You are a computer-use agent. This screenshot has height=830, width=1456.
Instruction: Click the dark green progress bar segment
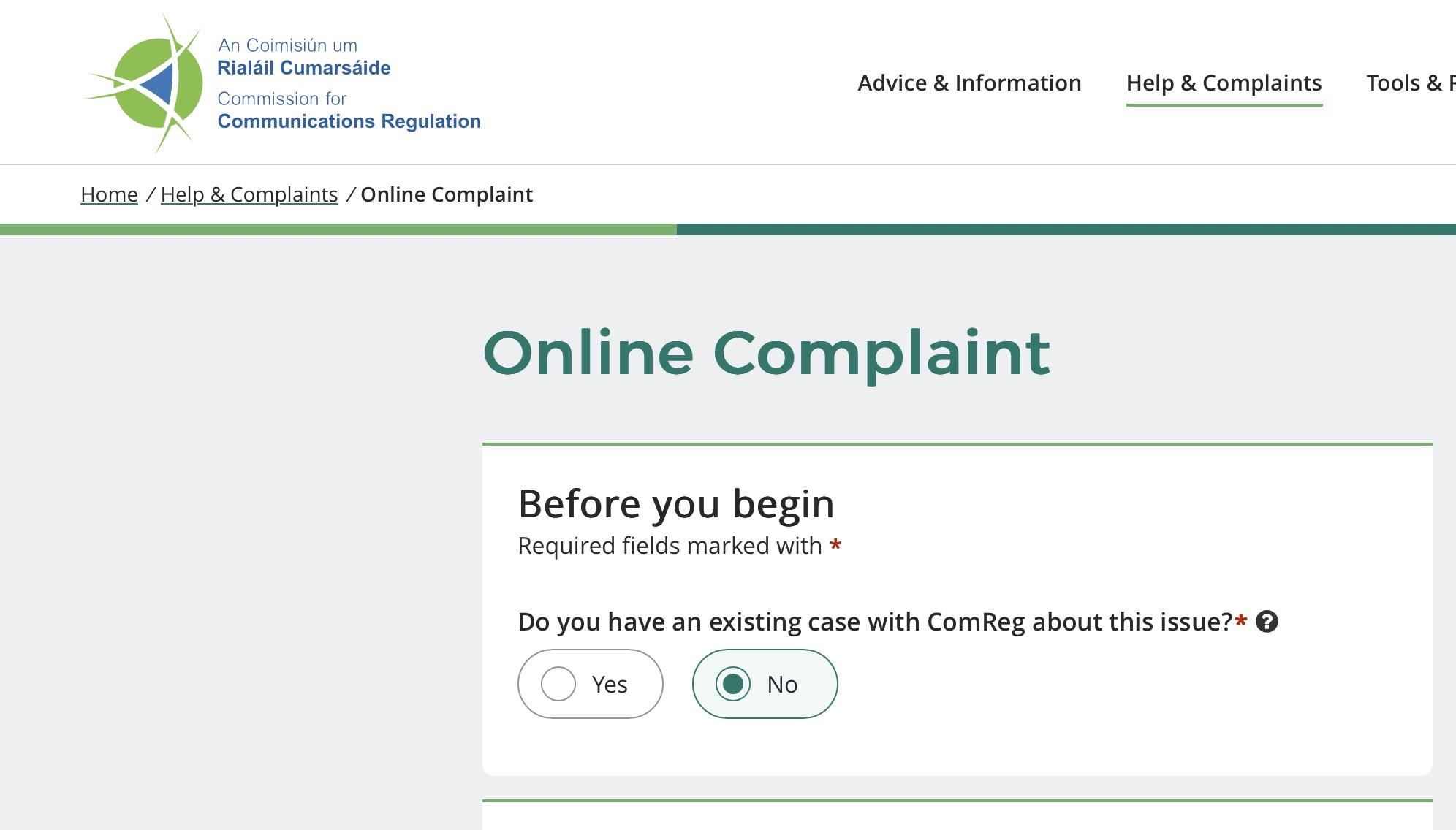(1066, 229)
